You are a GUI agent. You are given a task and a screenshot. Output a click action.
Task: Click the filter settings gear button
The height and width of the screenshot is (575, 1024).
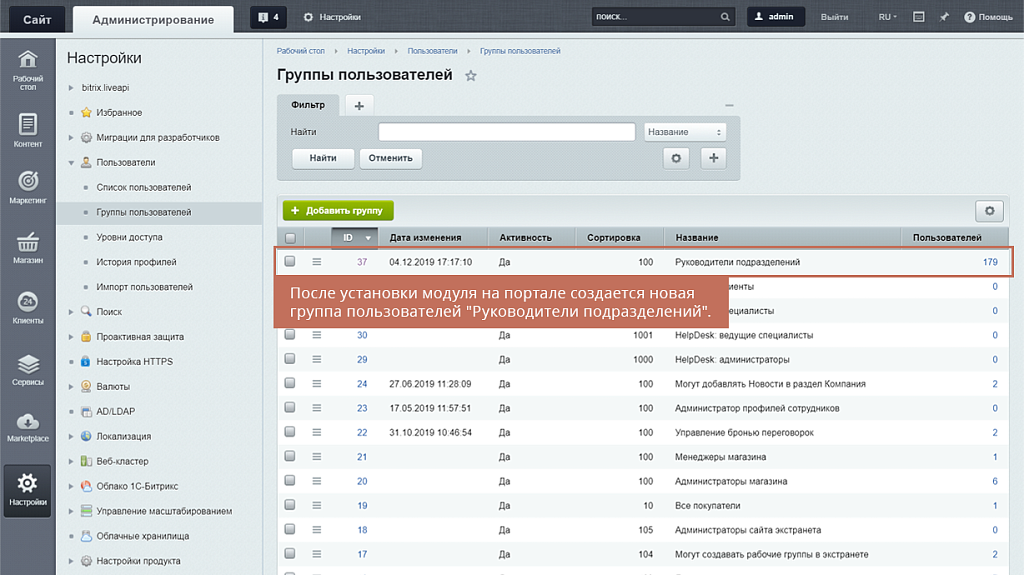(x=677, y=158)
